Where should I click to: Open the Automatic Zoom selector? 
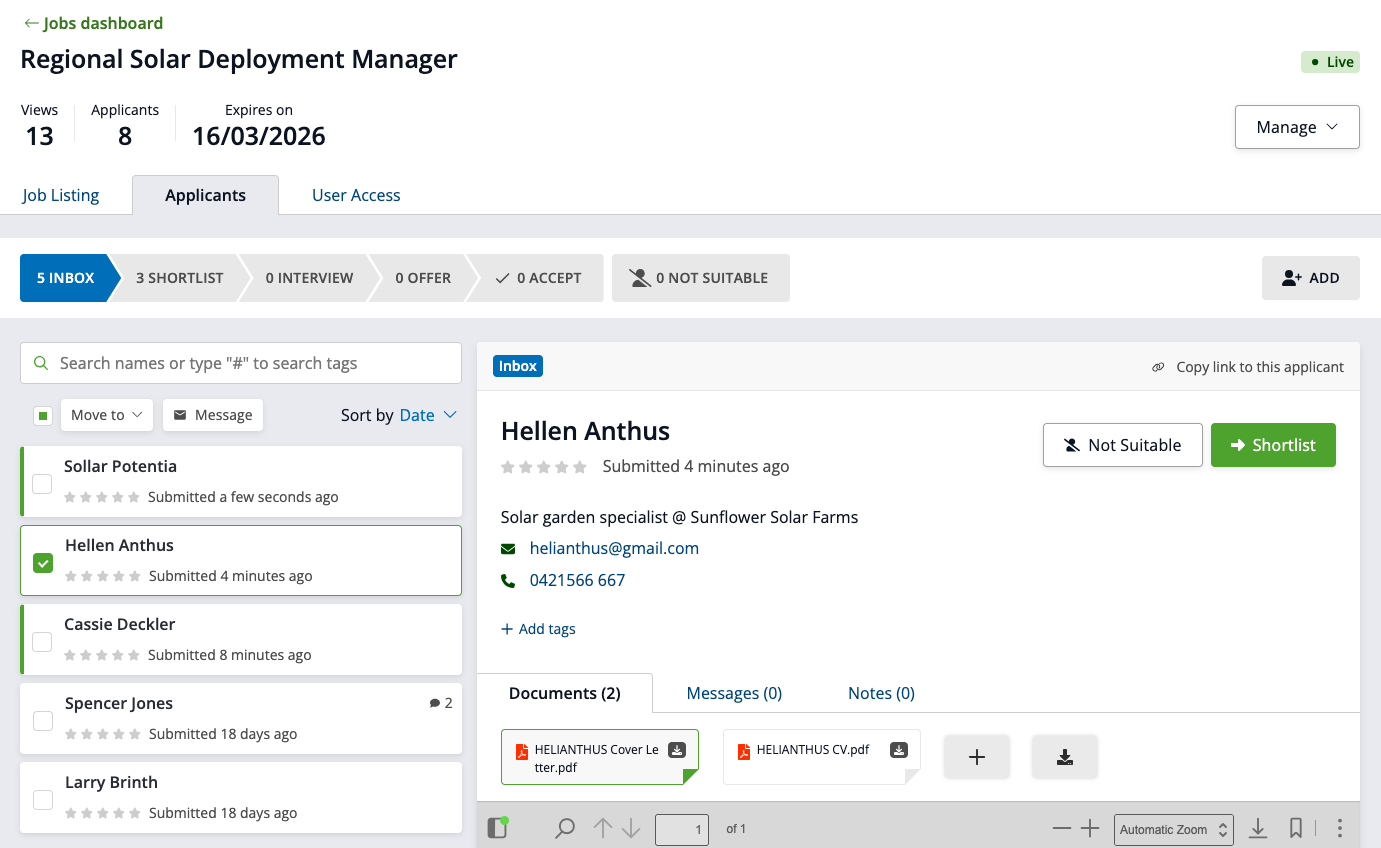pyautogui.click(x=1173, y=829)
